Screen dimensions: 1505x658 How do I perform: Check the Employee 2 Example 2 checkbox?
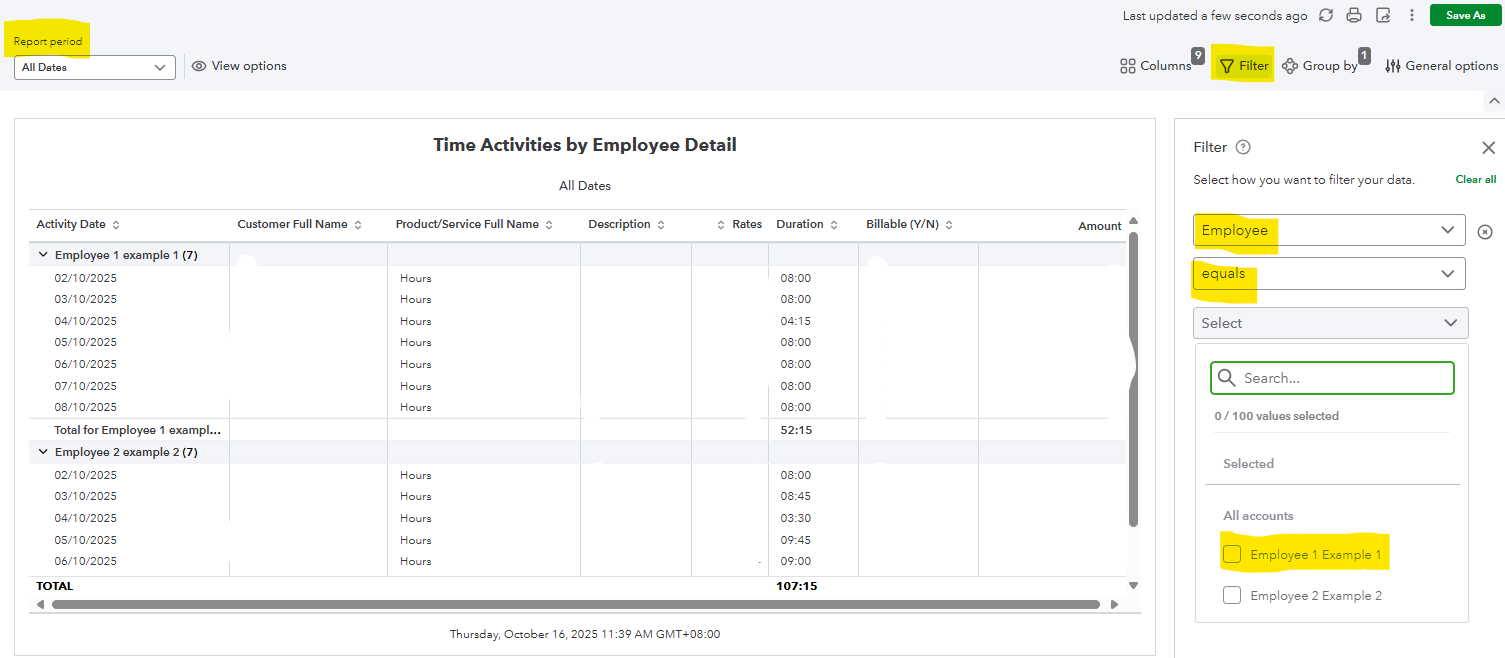1232,595
